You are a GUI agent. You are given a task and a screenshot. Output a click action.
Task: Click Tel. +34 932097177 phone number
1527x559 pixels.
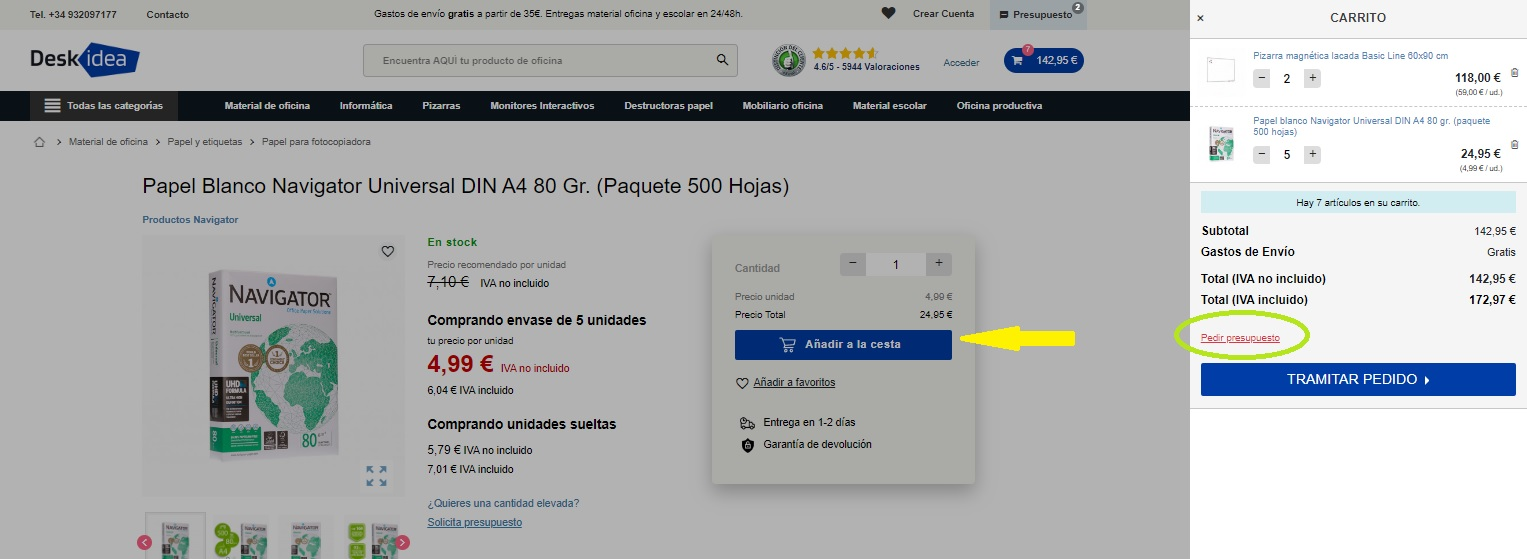point(73,15)
